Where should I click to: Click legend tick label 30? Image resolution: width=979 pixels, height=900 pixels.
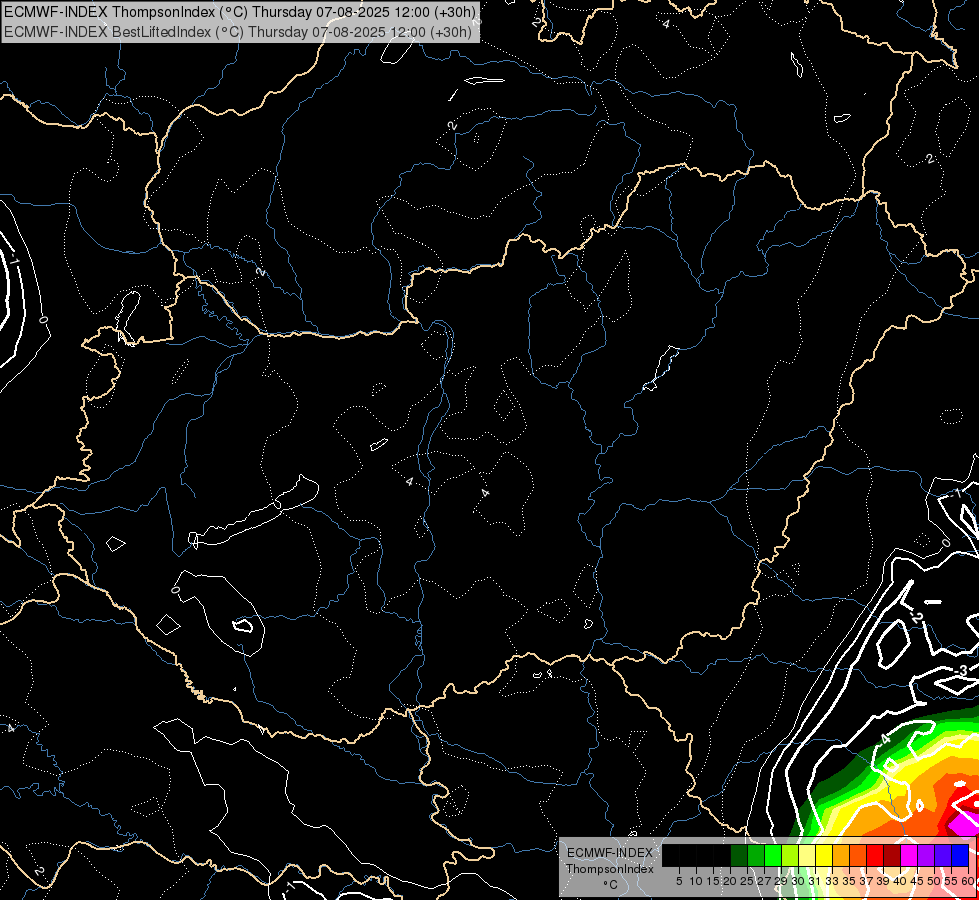click(x=799, y=881)
